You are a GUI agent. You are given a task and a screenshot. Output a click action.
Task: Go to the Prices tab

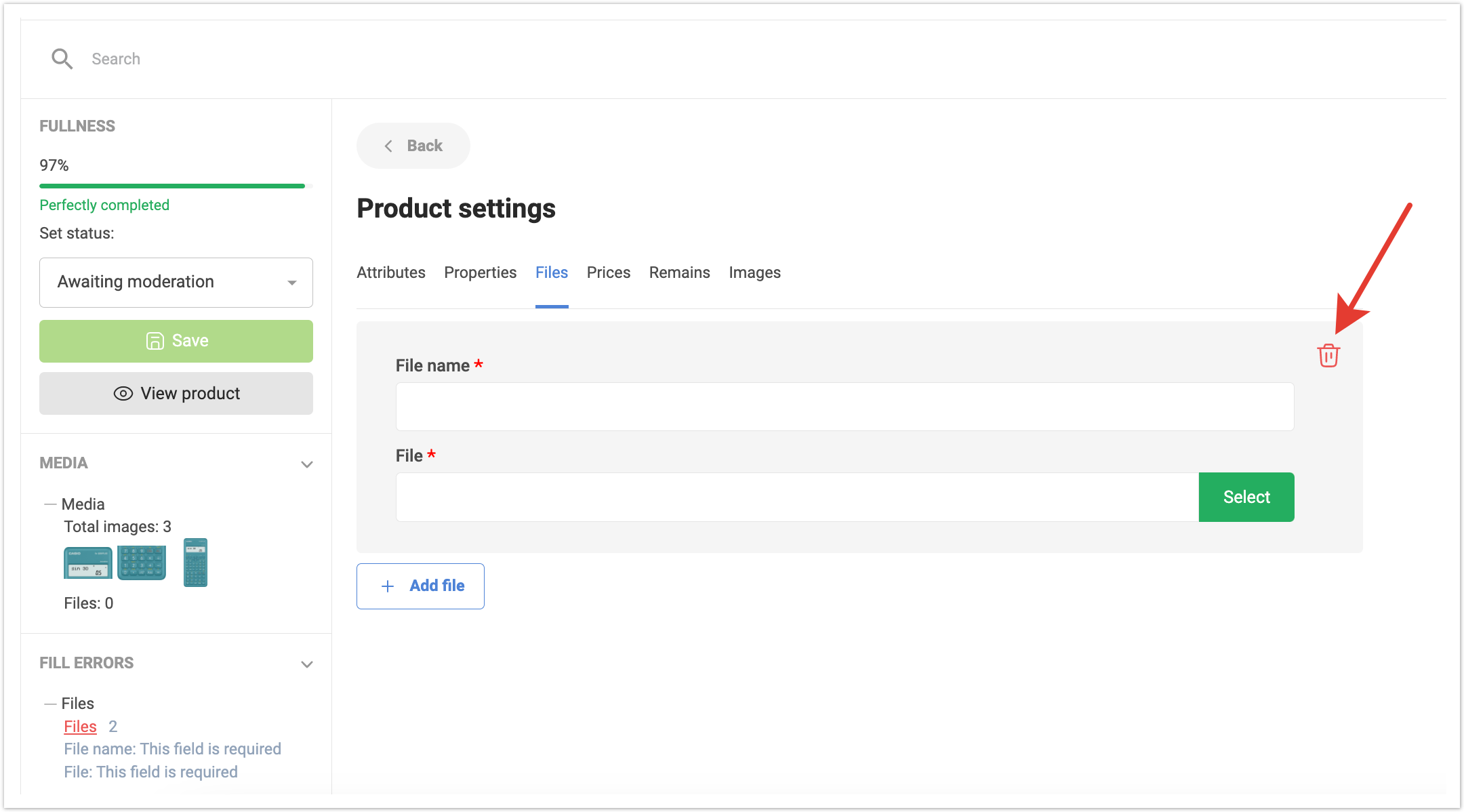tap(608, 272)
